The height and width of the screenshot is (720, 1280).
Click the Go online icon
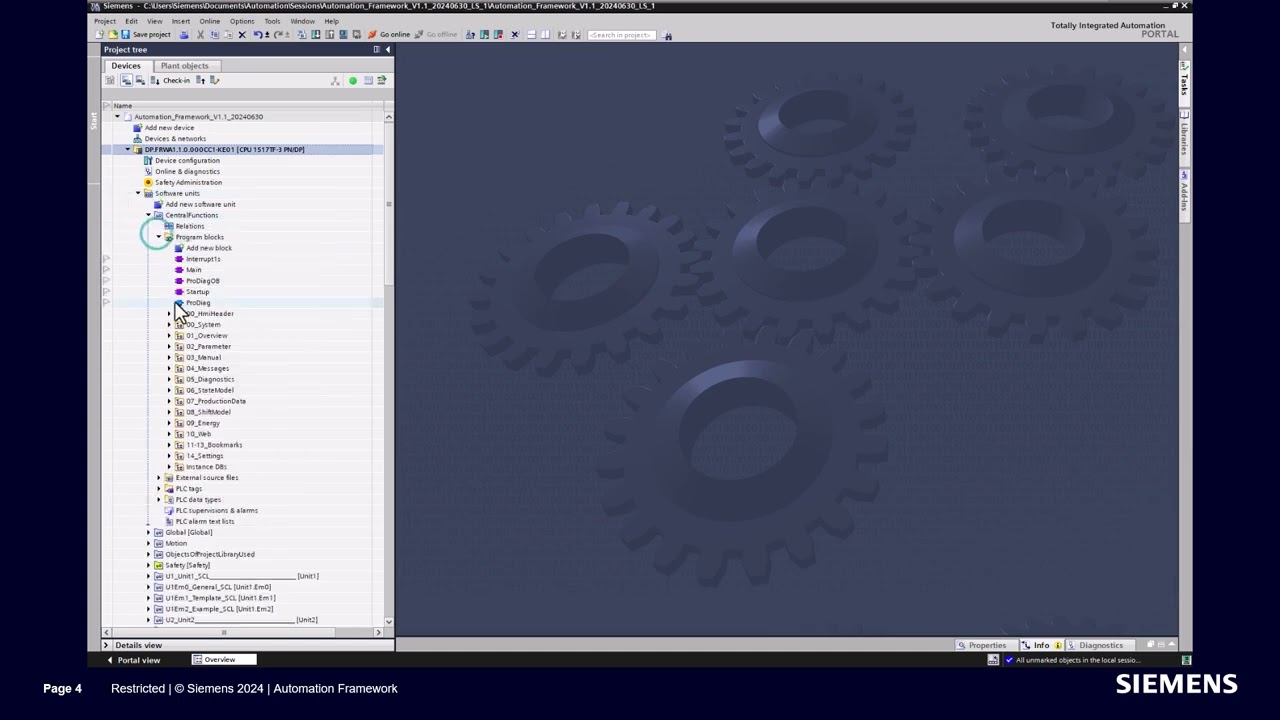click(372, 35)
